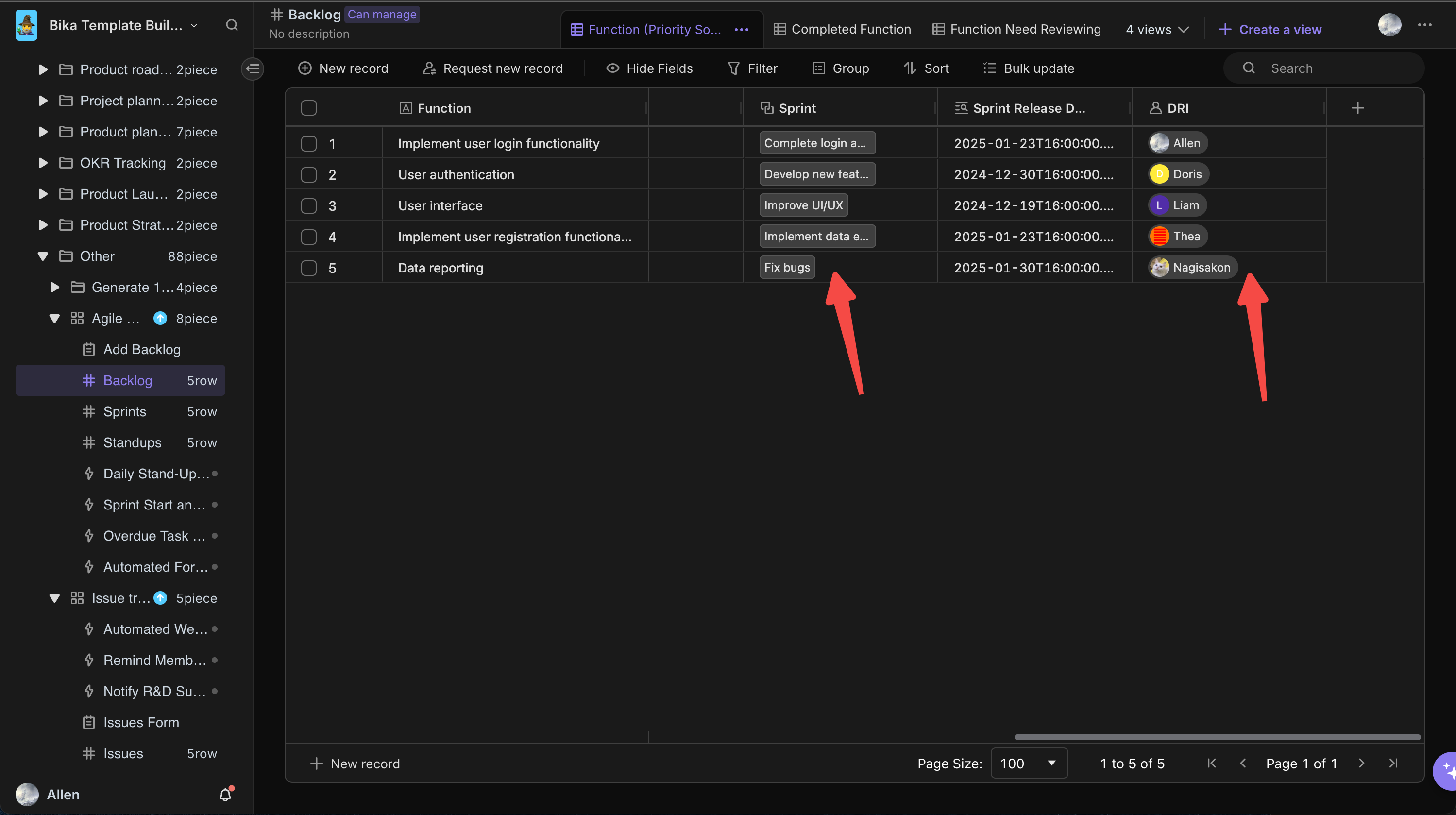Open the top-right three-dots menu
The width and height of the screenshot is (1456, 815).
[x=1424, y=25]
